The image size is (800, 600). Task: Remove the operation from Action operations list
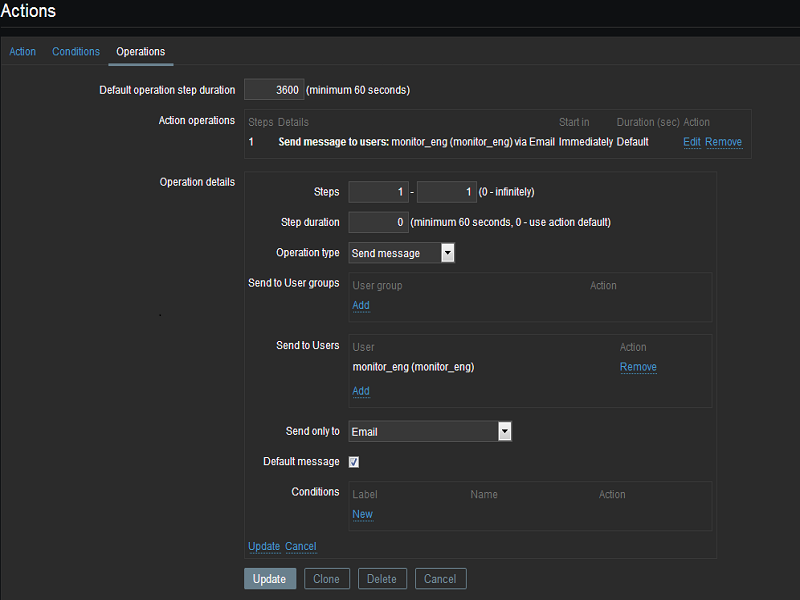[x=723, y=142]
